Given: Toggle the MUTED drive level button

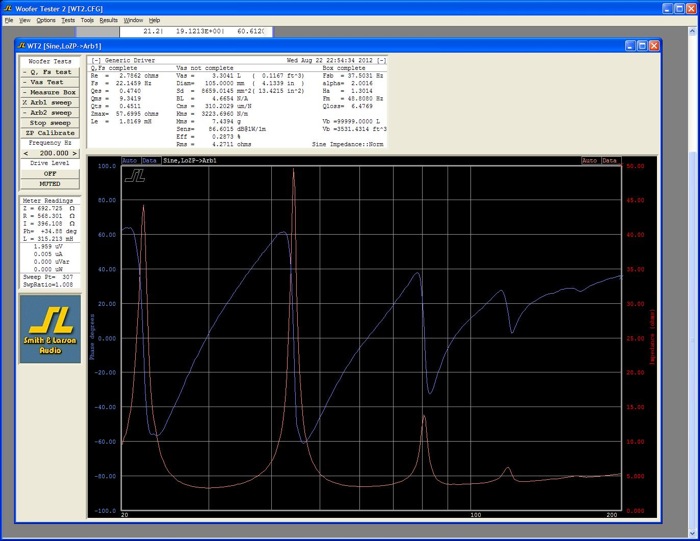Looking at the screenshot, I should (49, 184).
